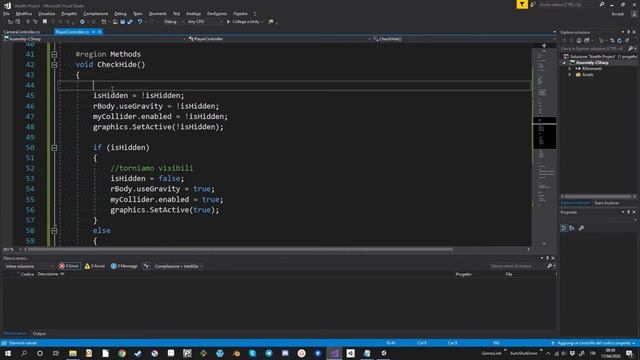Select the Soluzione 'Stealth Project' node
Image resolution: width=640 pixels, height=360 pixels.
(x=600, y=56)
